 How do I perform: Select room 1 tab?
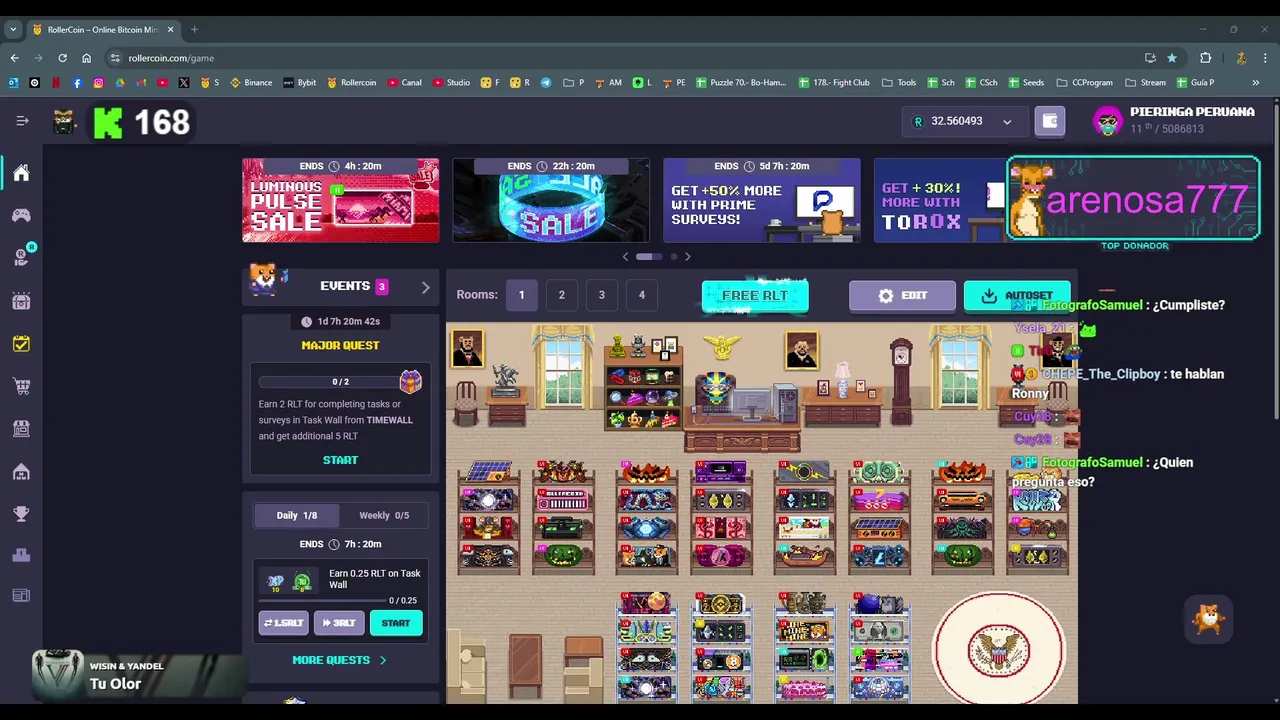pos(521,295)
